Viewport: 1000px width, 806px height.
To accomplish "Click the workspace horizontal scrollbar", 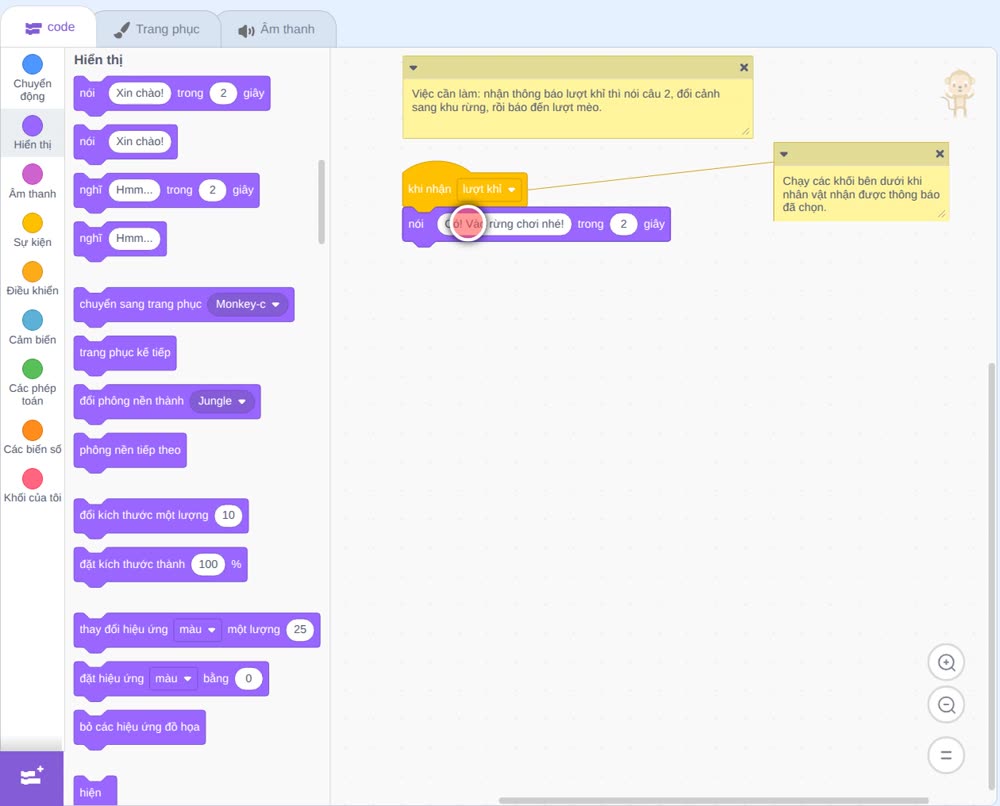I will click(713, 800).
